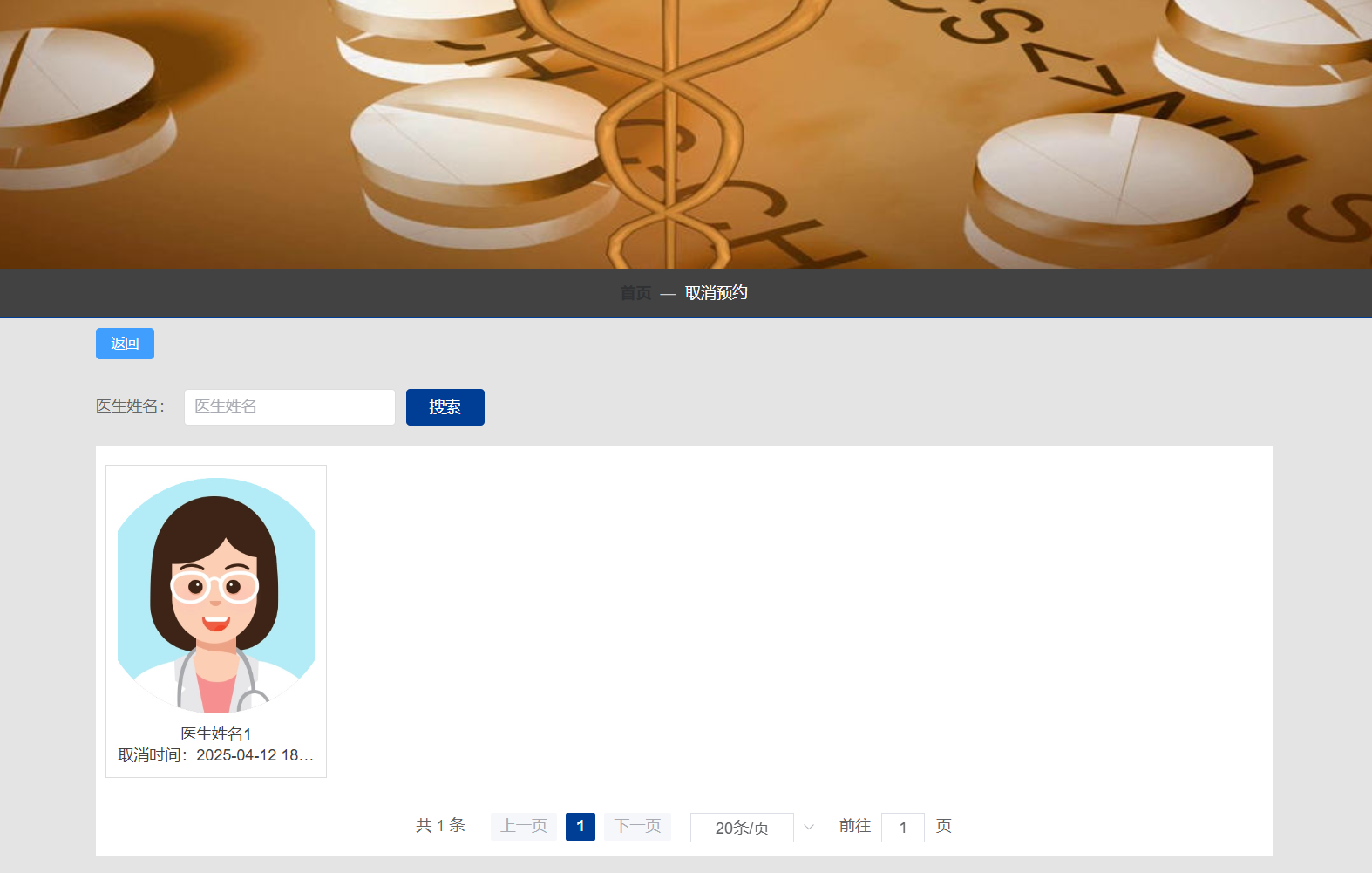Click the doctor avatar image
Image resolution: width=1372 pixels, height=873 pixels.
(216, 595)
